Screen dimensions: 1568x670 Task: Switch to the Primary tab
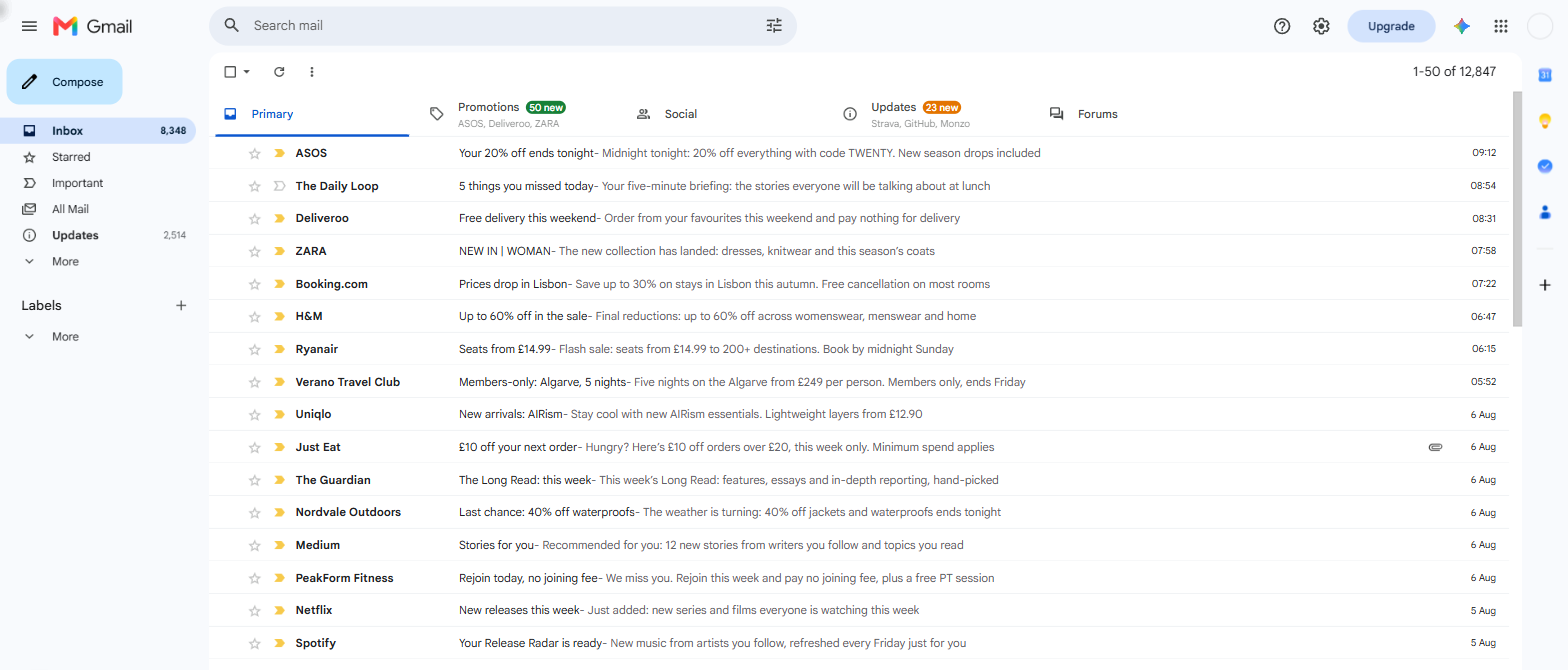[x=312, y=114]
